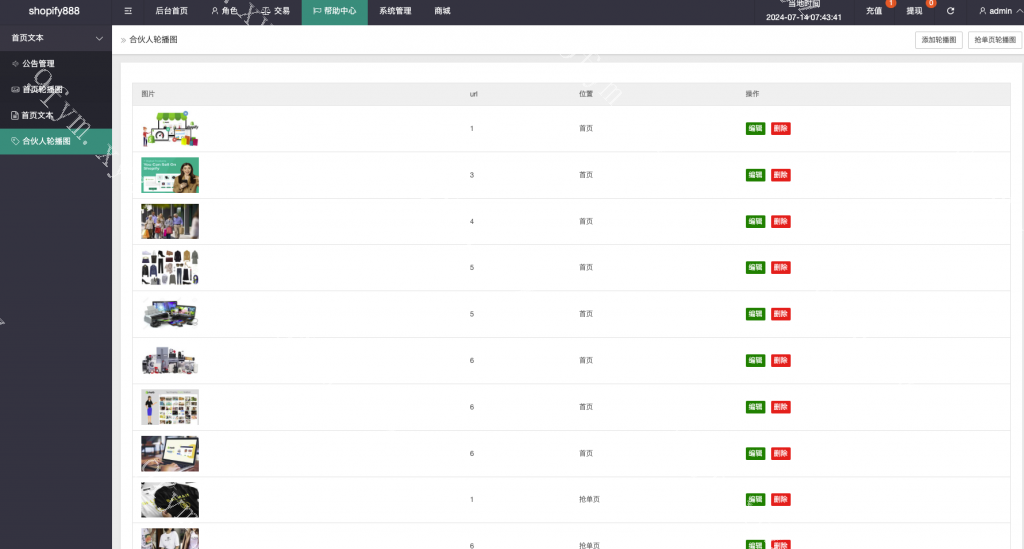Delete the storefront illustration row
Screen dimensions: 1024x549
[780, 129]
